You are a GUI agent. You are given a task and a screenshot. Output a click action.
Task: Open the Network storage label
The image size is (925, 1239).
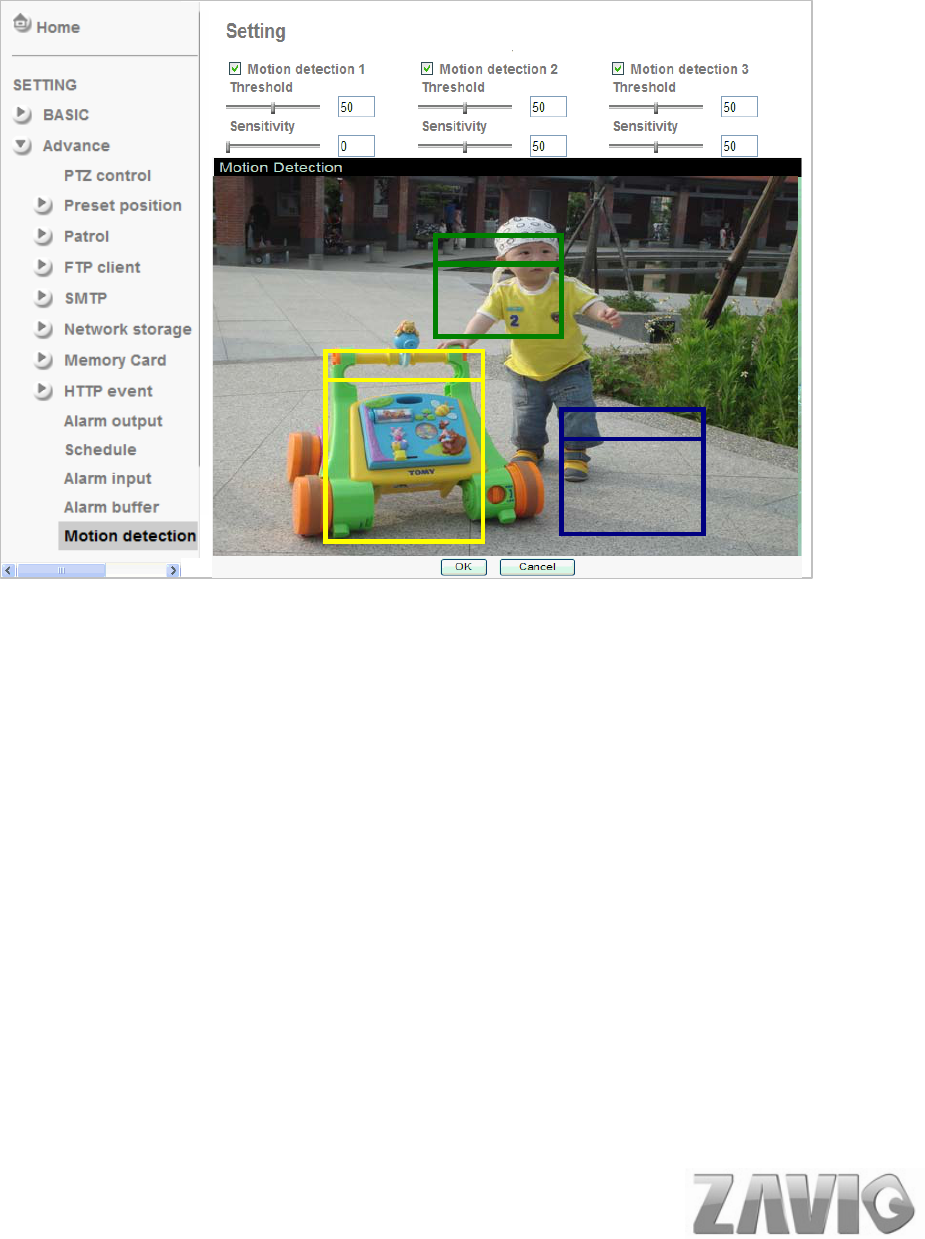pyautogui.click(x=127, y=329)
